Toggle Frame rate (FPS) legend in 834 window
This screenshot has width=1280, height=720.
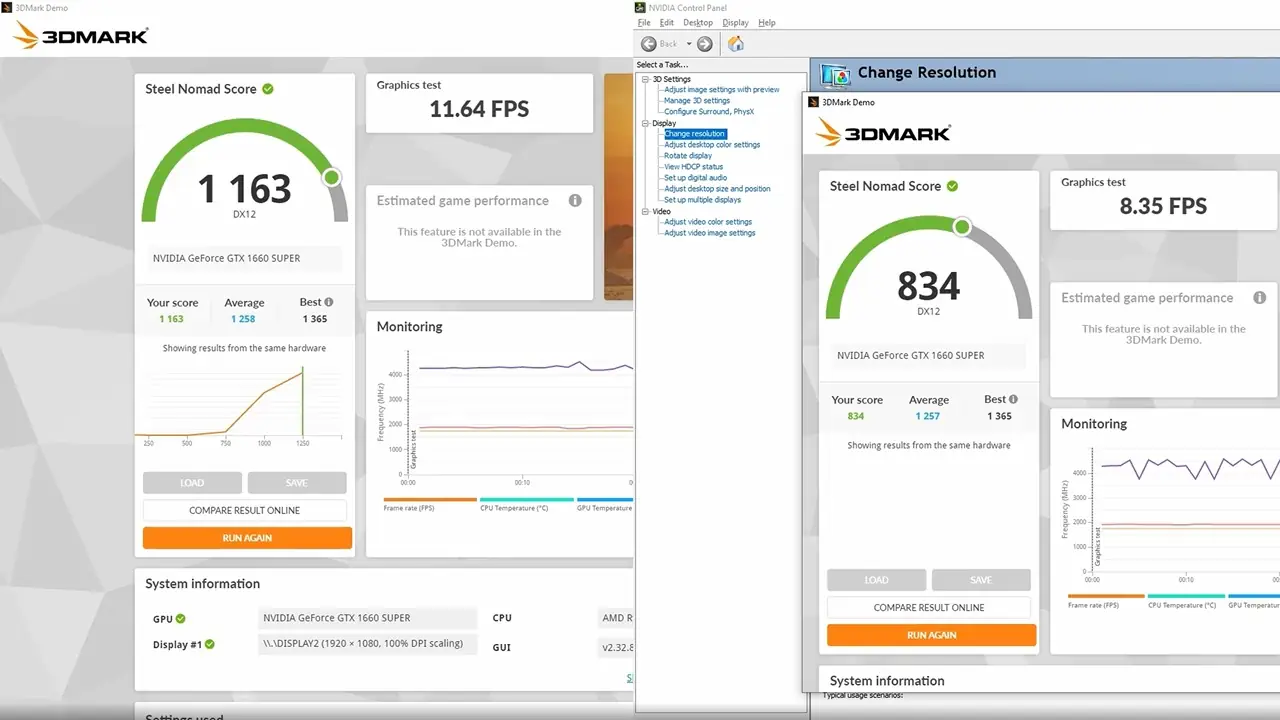point(1106,601)
